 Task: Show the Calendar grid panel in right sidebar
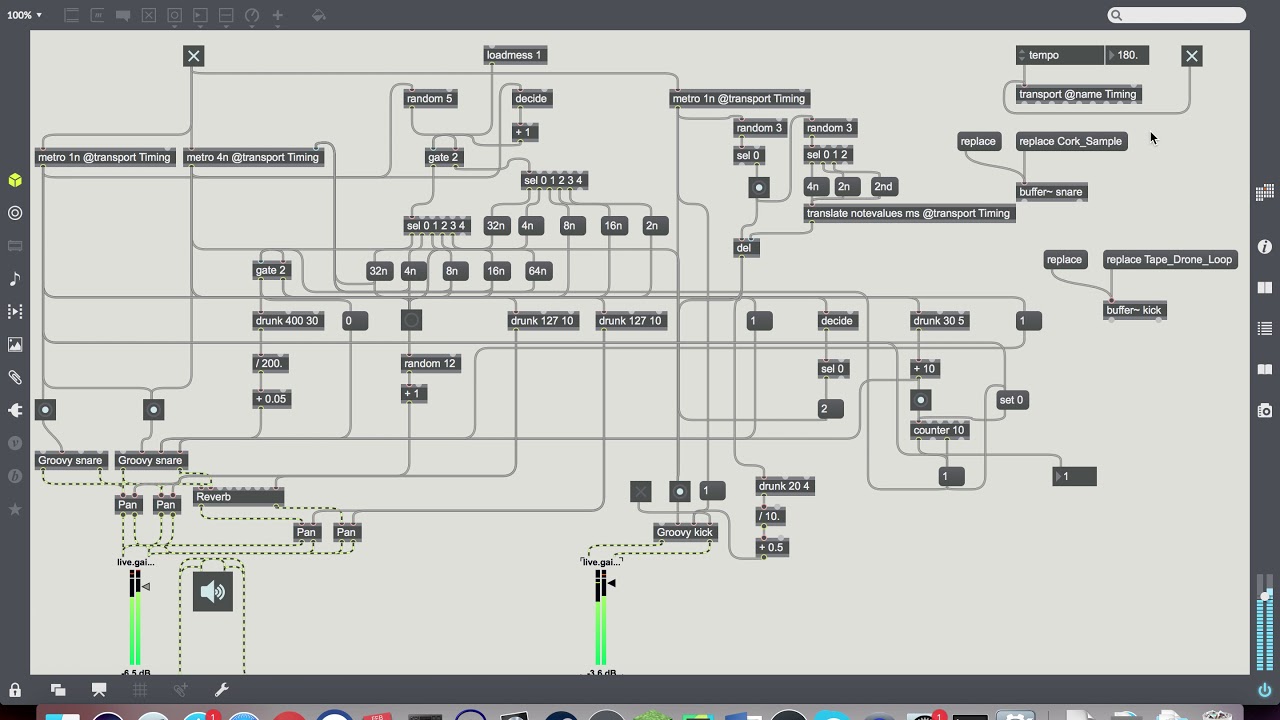tap(1265, 192)
